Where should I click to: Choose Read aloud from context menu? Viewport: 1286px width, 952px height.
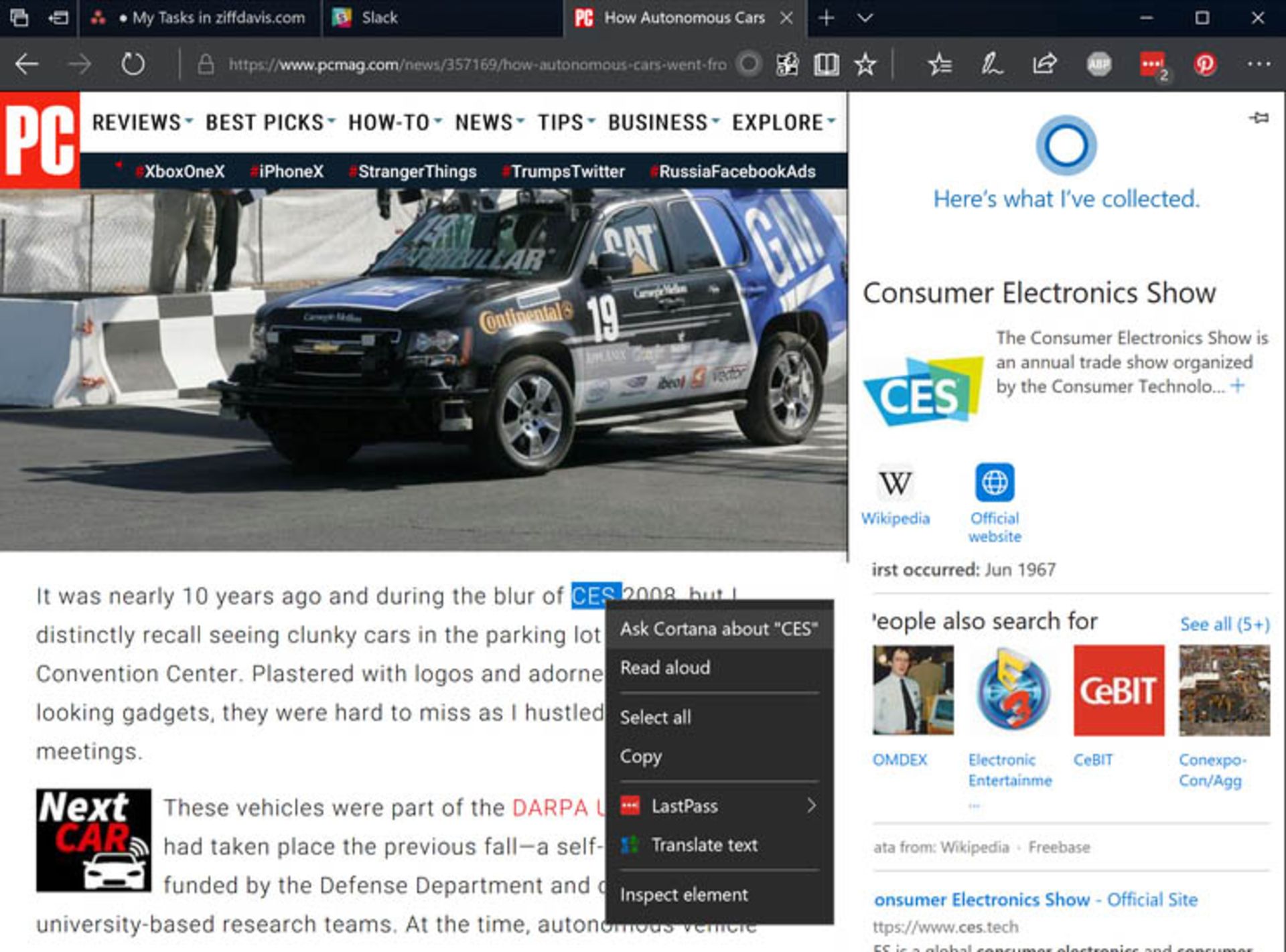pyautogui.click(x=719, y=667)
